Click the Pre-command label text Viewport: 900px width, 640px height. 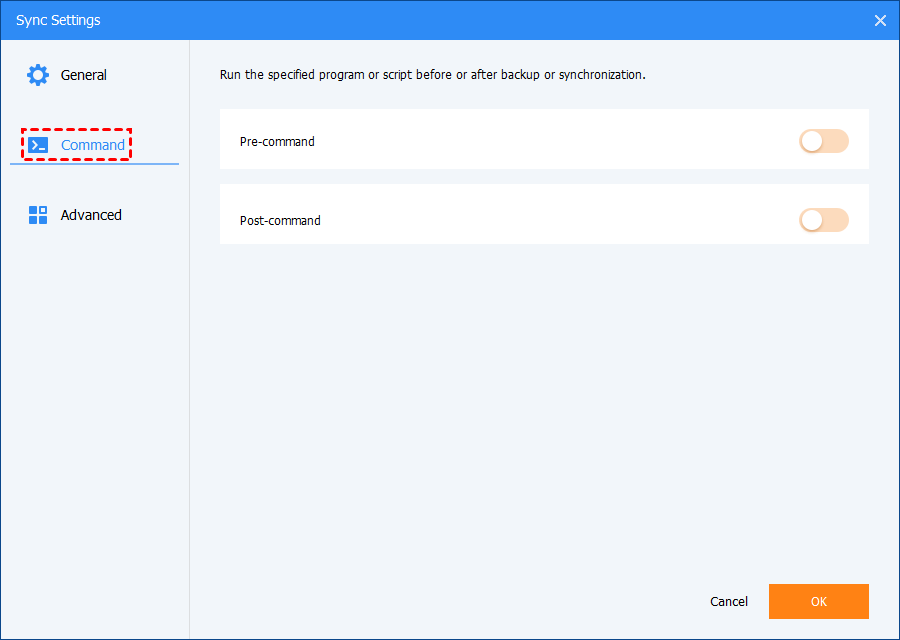point(277,141)
